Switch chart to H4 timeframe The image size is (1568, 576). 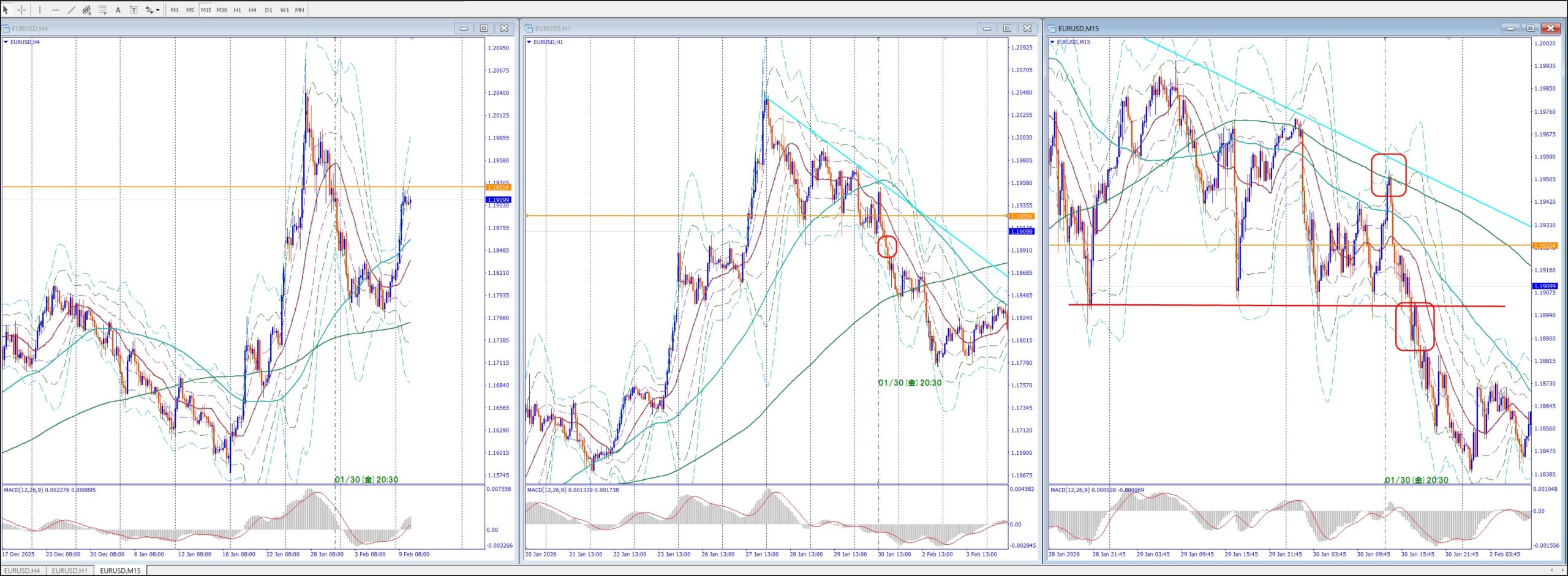coord(252,10)
